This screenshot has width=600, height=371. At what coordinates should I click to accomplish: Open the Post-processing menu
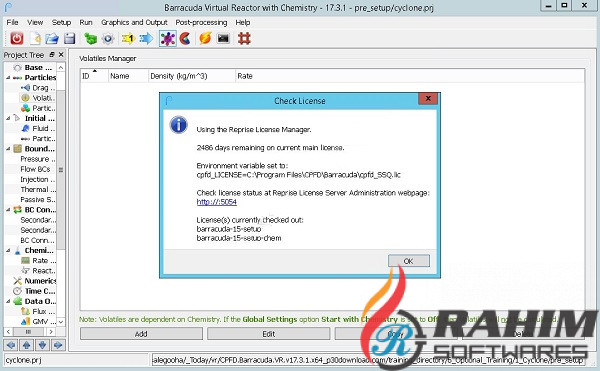pyautogui.click(x=201, y=23)
